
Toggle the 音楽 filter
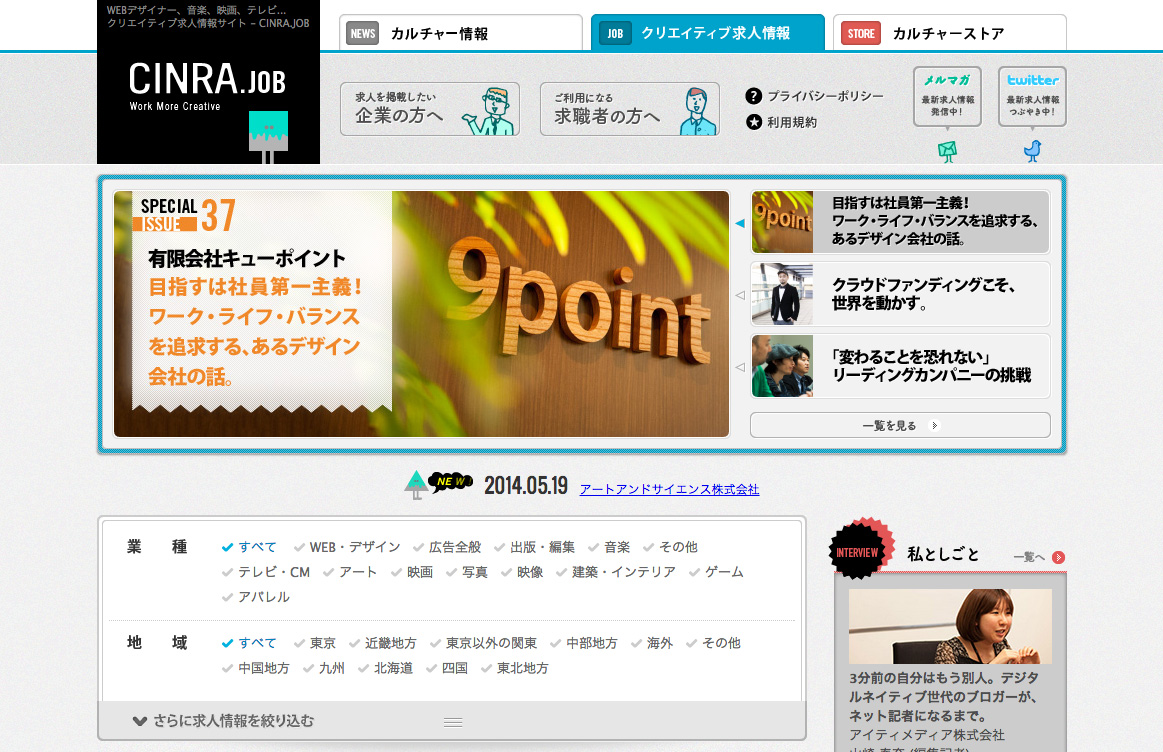609,547
